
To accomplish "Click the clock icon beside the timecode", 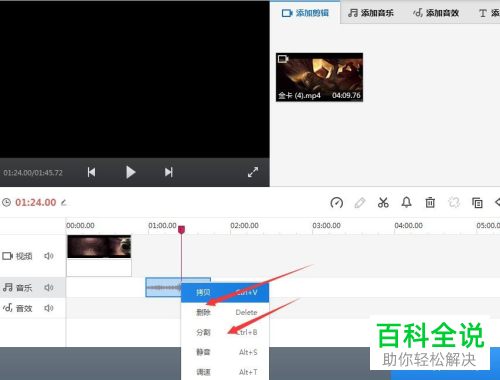I will 6,202.
